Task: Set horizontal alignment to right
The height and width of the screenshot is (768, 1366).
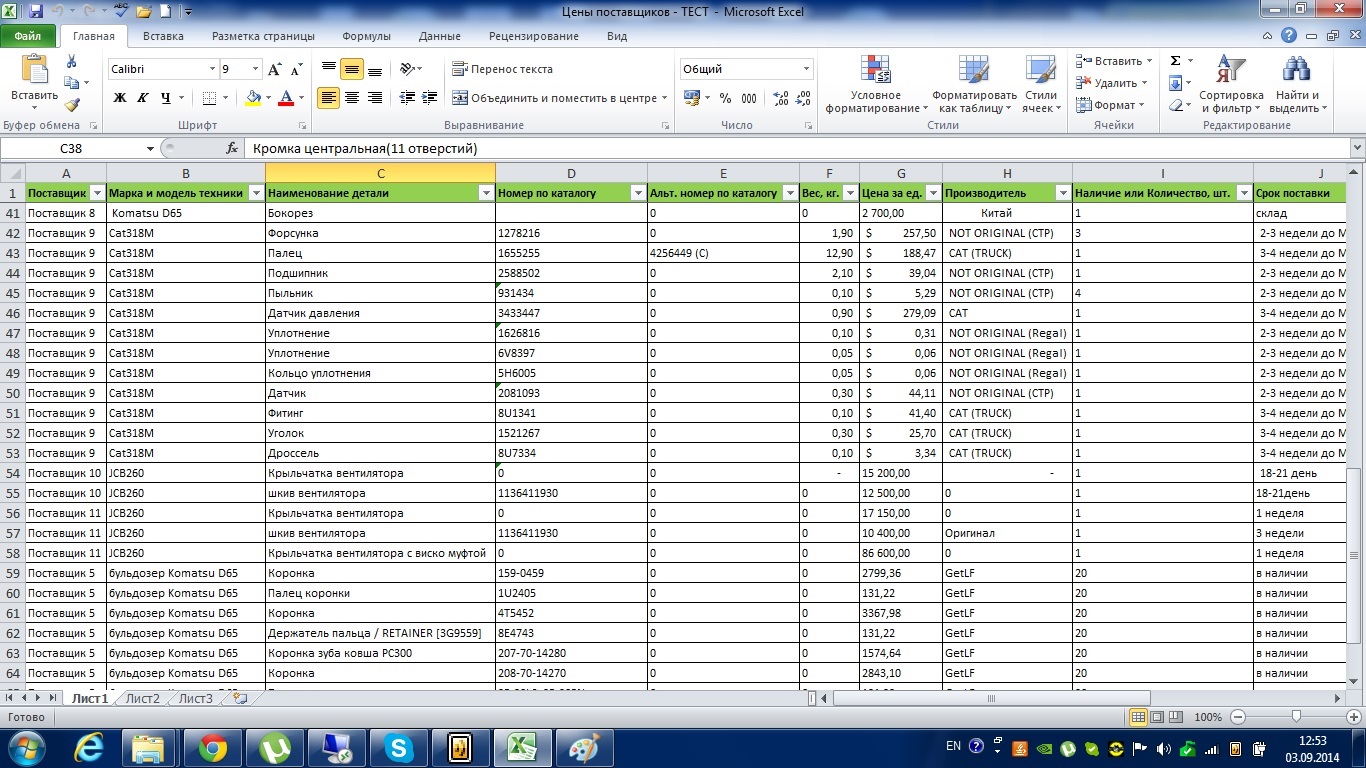Action: [x=374, y=98]
